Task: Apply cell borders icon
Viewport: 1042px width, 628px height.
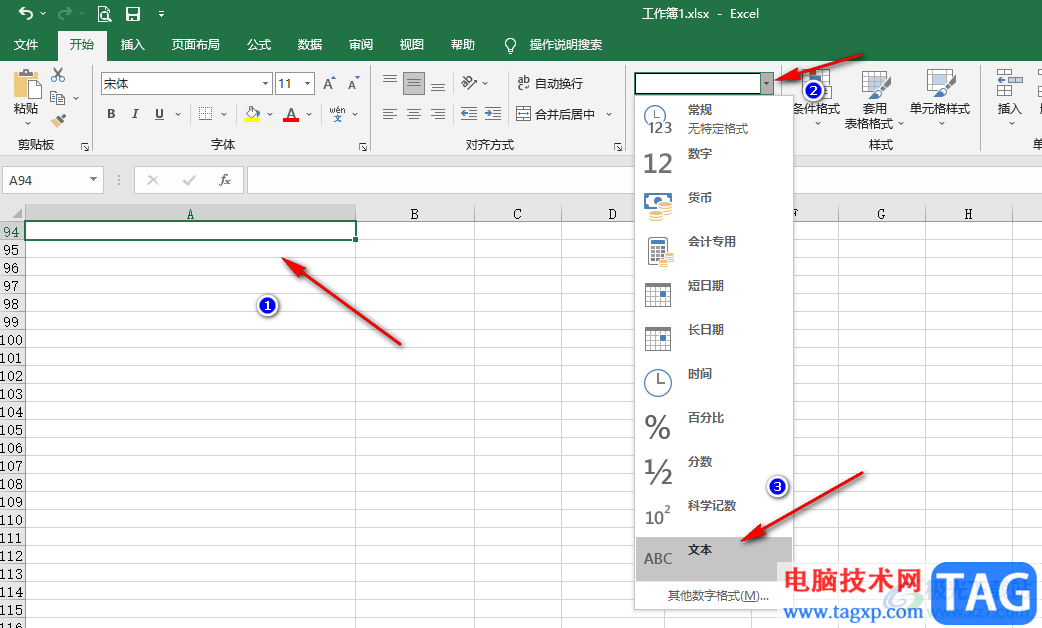Action: [206, 114]
